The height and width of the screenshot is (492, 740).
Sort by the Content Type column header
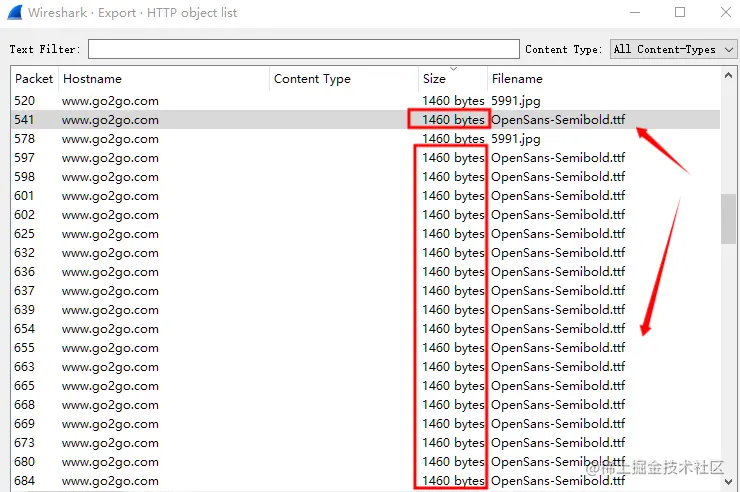(344, 78)
